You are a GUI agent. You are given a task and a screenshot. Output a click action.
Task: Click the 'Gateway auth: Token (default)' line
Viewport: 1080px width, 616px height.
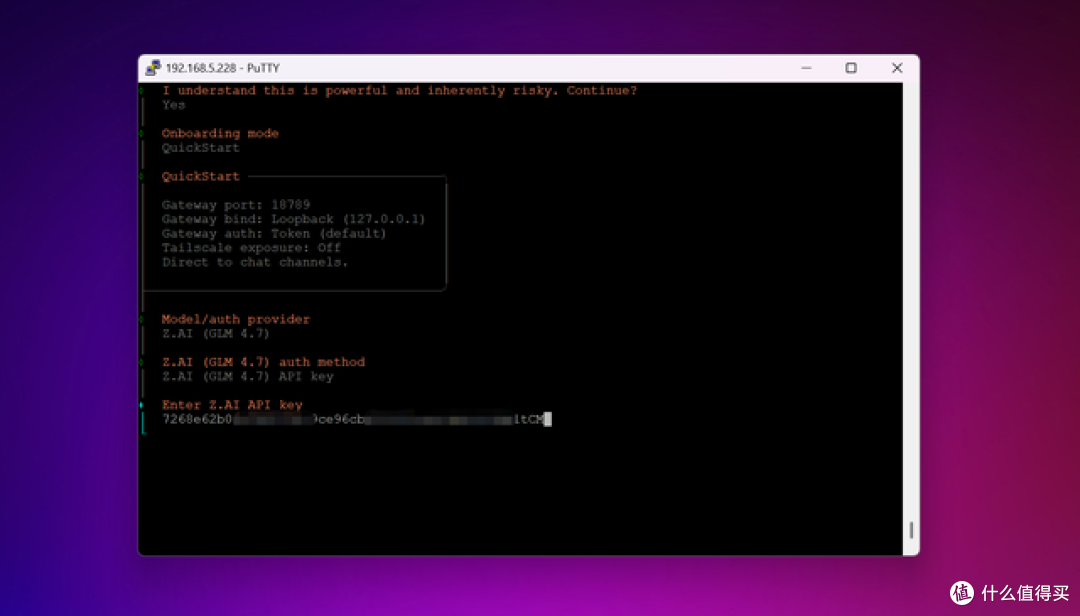click(274, 234)
